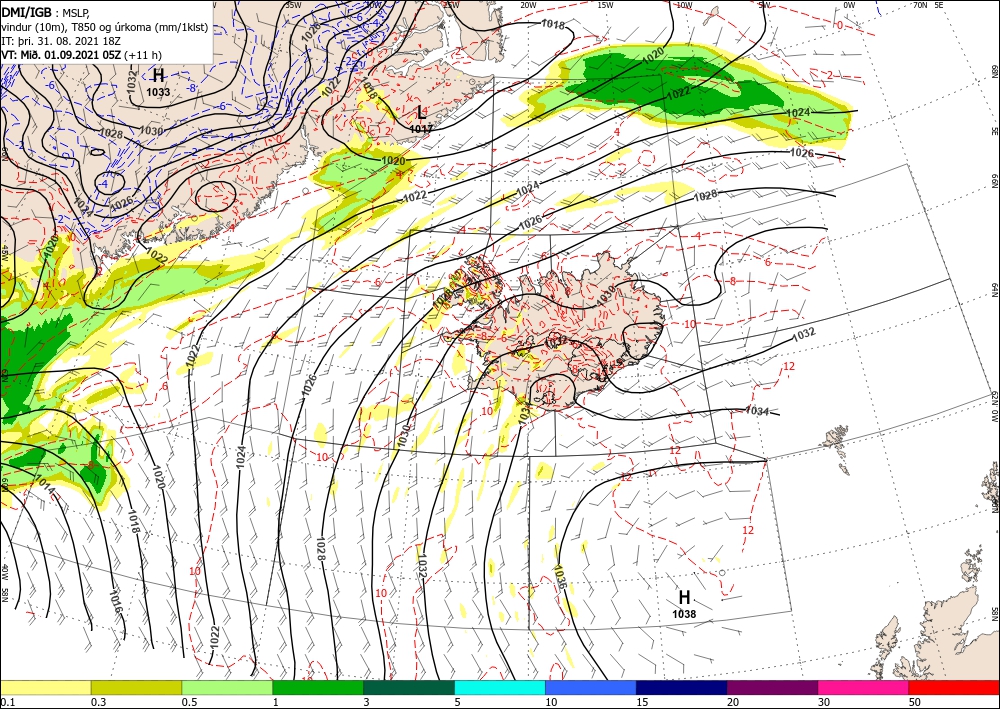Click the legend scale value '0.5'
Viewport: 1000px width, 709px height.
pos(189,702)
